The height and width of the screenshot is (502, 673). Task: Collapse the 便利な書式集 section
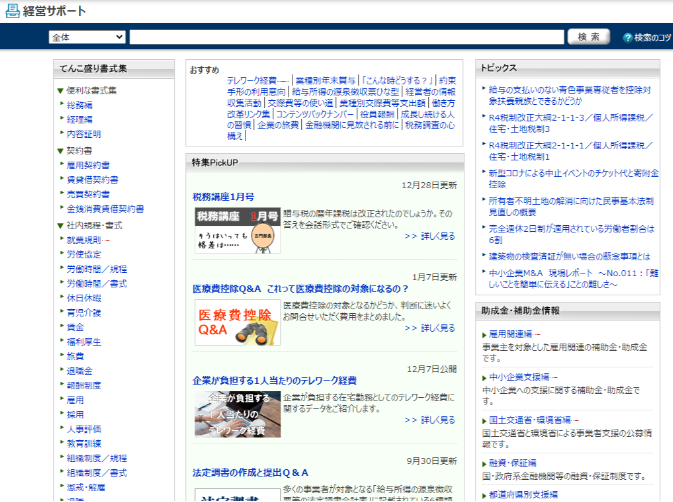click(x=61, y=90)
